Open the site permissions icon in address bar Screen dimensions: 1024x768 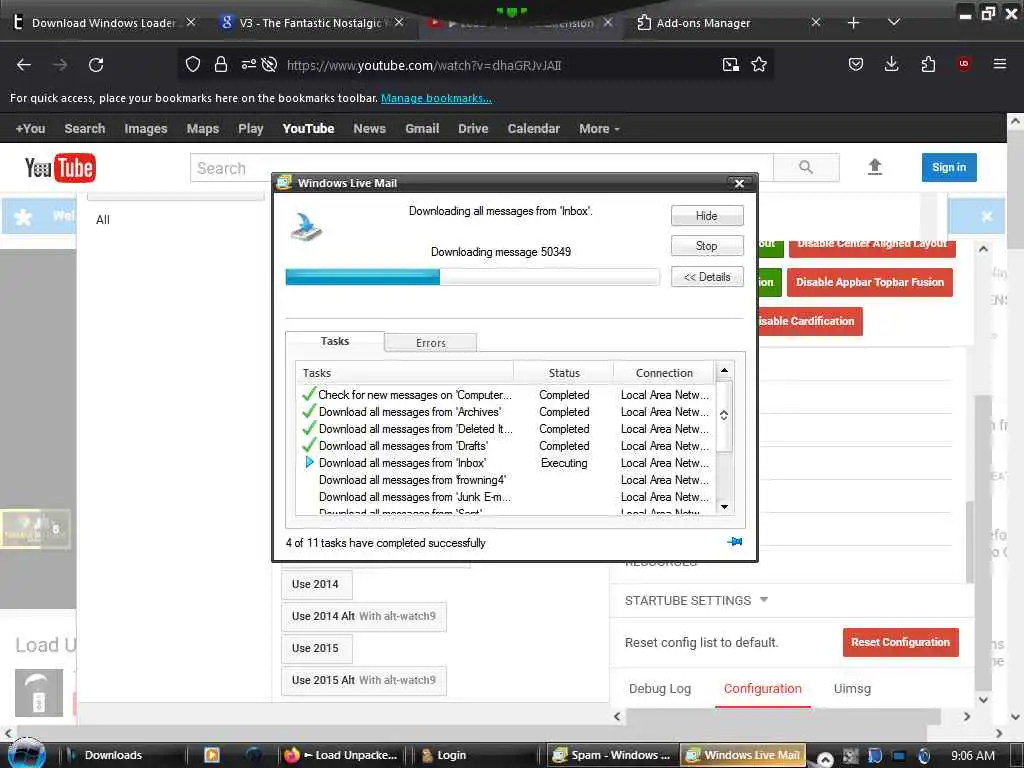coord(249,65)
